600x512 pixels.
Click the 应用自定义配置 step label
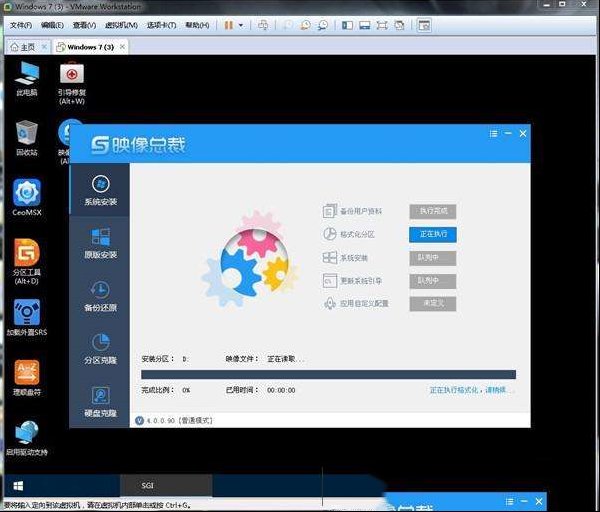pos(364,304)
